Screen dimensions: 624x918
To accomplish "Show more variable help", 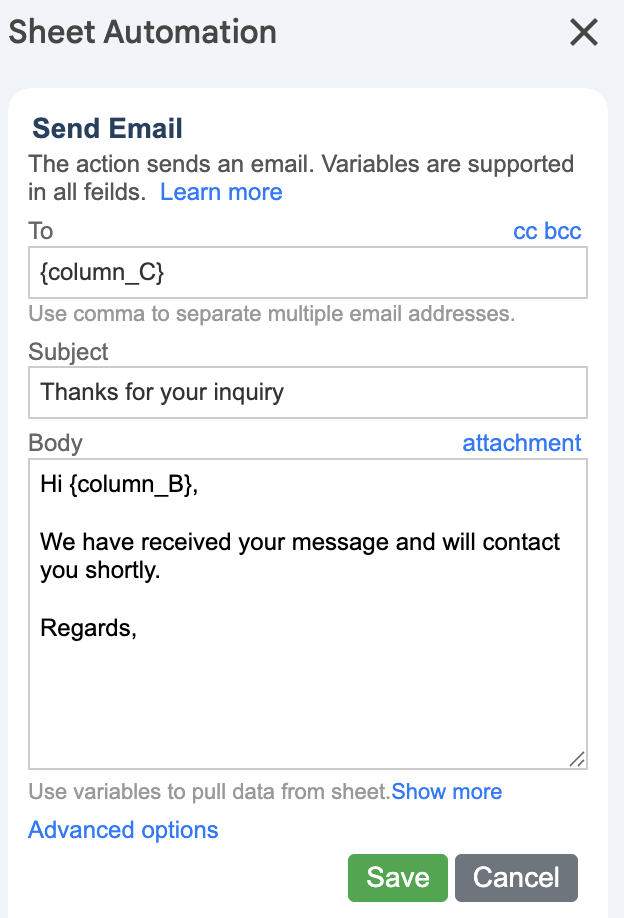I will pos(447,792).
